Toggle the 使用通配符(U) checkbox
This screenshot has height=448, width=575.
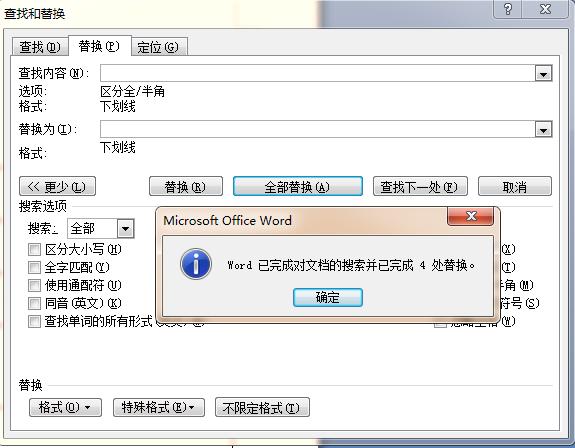[34, 285]
